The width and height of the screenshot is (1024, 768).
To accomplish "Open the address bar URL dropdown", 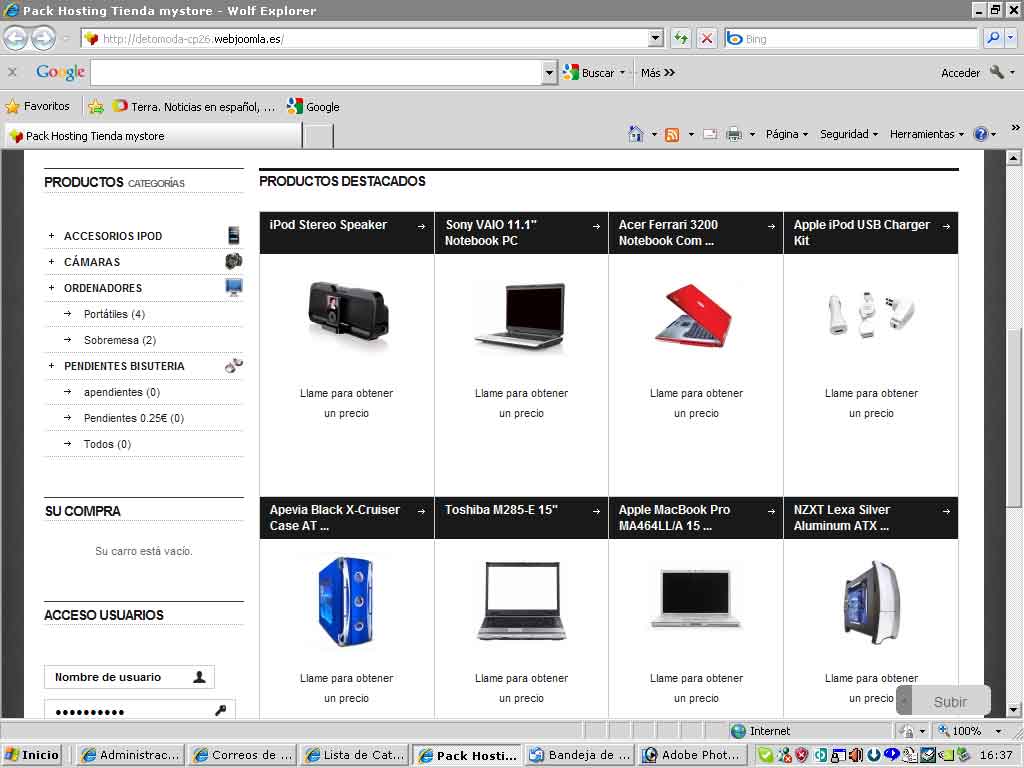I will click(656, 39).
